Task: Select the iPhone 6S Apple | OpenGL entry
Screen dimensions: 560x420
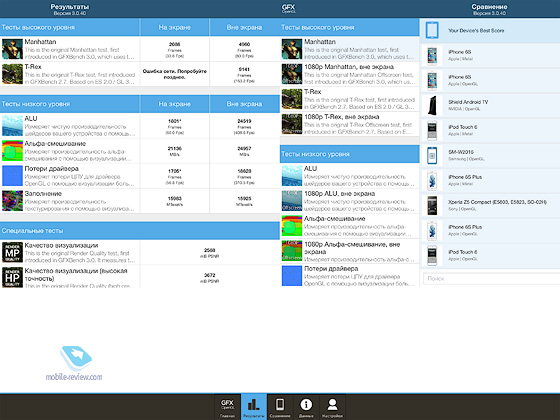Action: coord(490,80)
